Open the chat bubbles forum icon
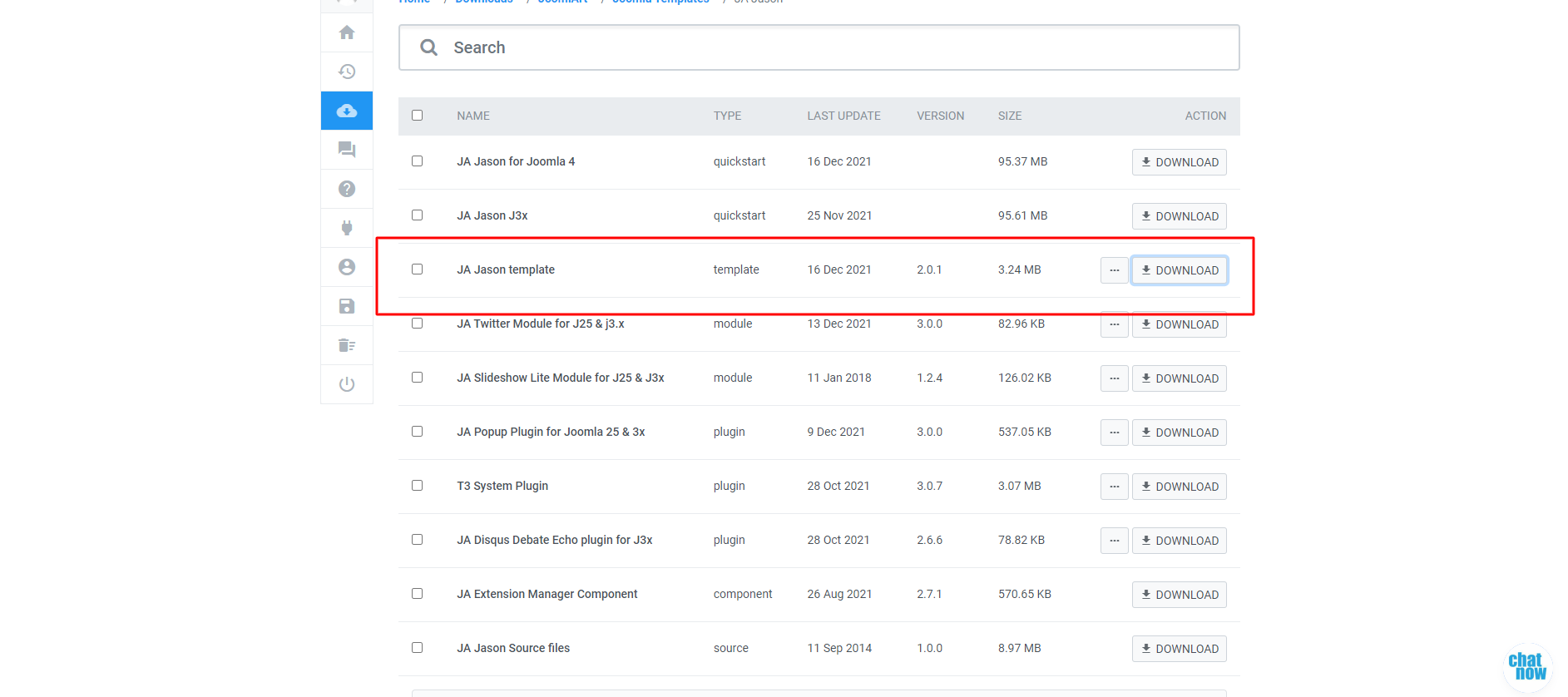The image size is (1568, 697). pos(347,150)
